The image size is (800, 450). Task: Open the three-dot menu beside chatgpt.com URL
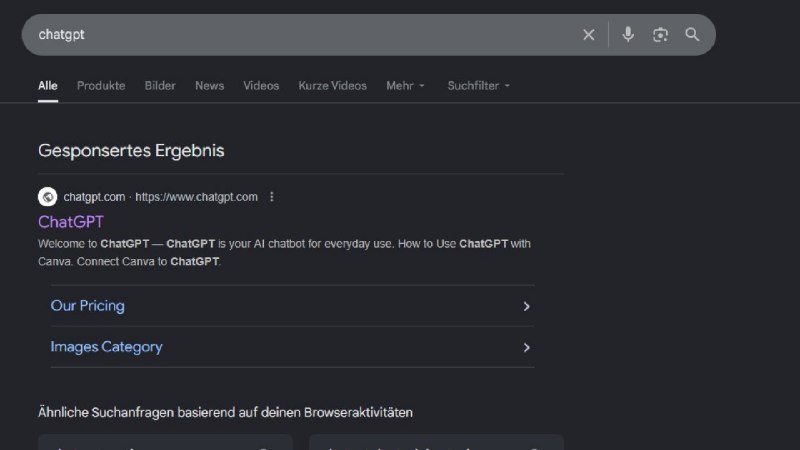click(x=271, y=196)
